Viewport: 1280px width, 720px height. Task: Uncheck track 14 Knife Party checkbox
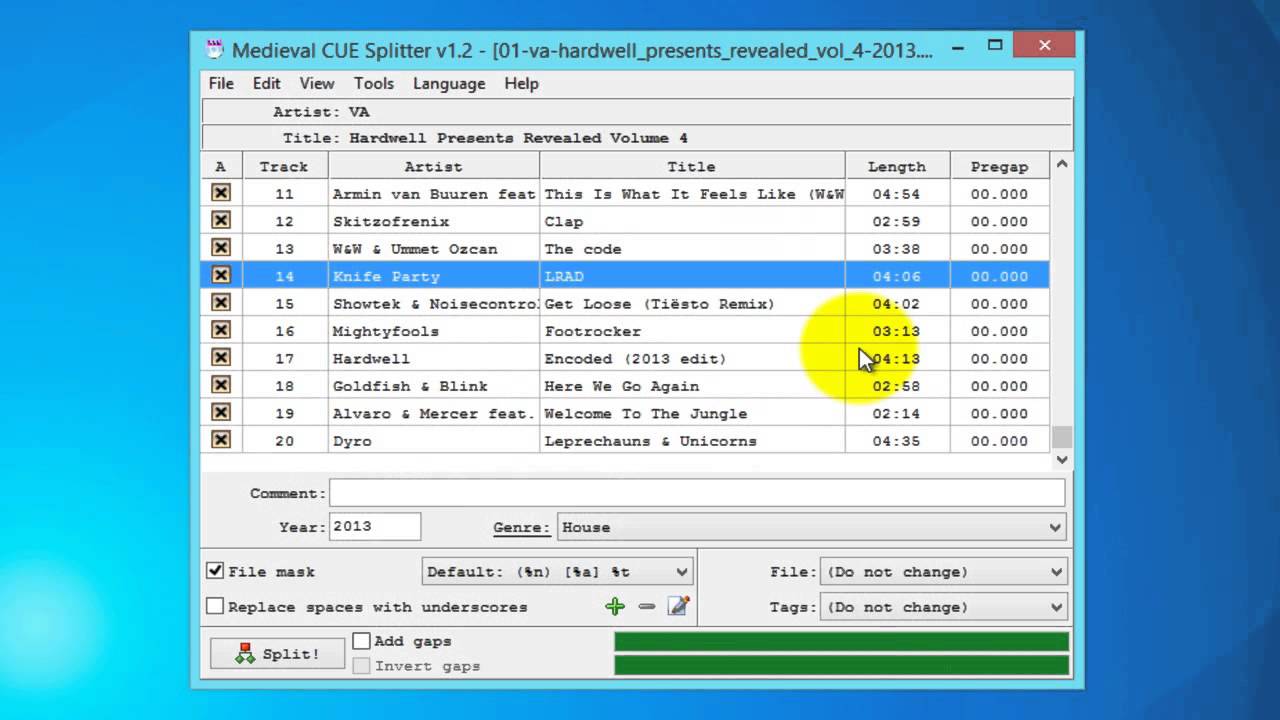(x=221, y=275)
